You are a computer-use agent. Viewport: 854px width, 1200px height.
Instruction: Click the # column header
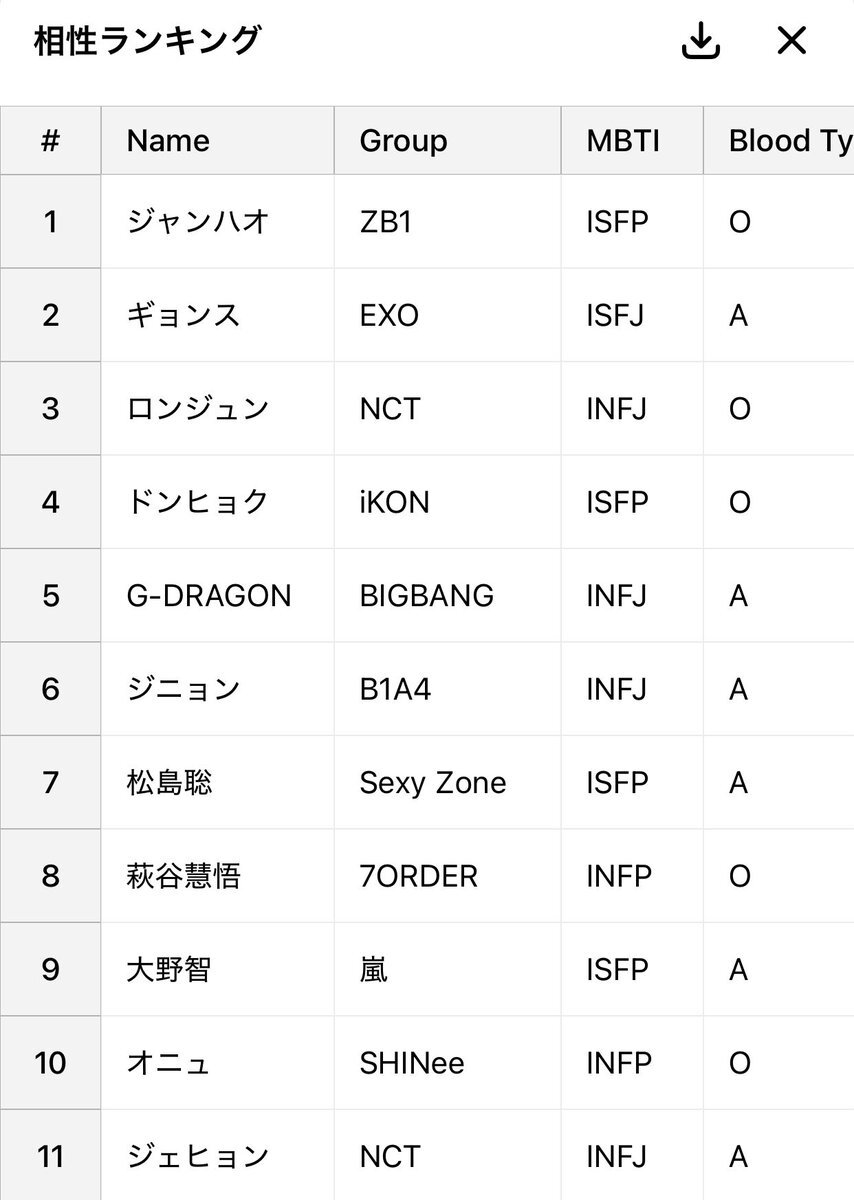(x=50, y=140)
